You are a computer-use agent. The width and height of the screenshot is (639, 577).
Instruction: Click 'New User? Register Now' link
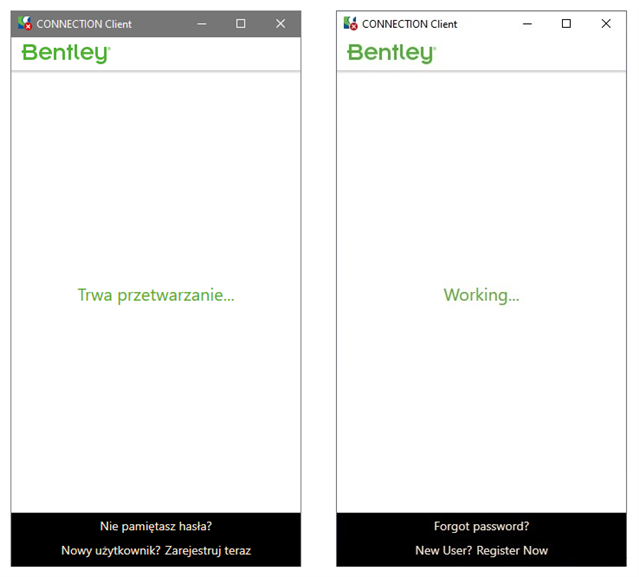tap(481, 551)
